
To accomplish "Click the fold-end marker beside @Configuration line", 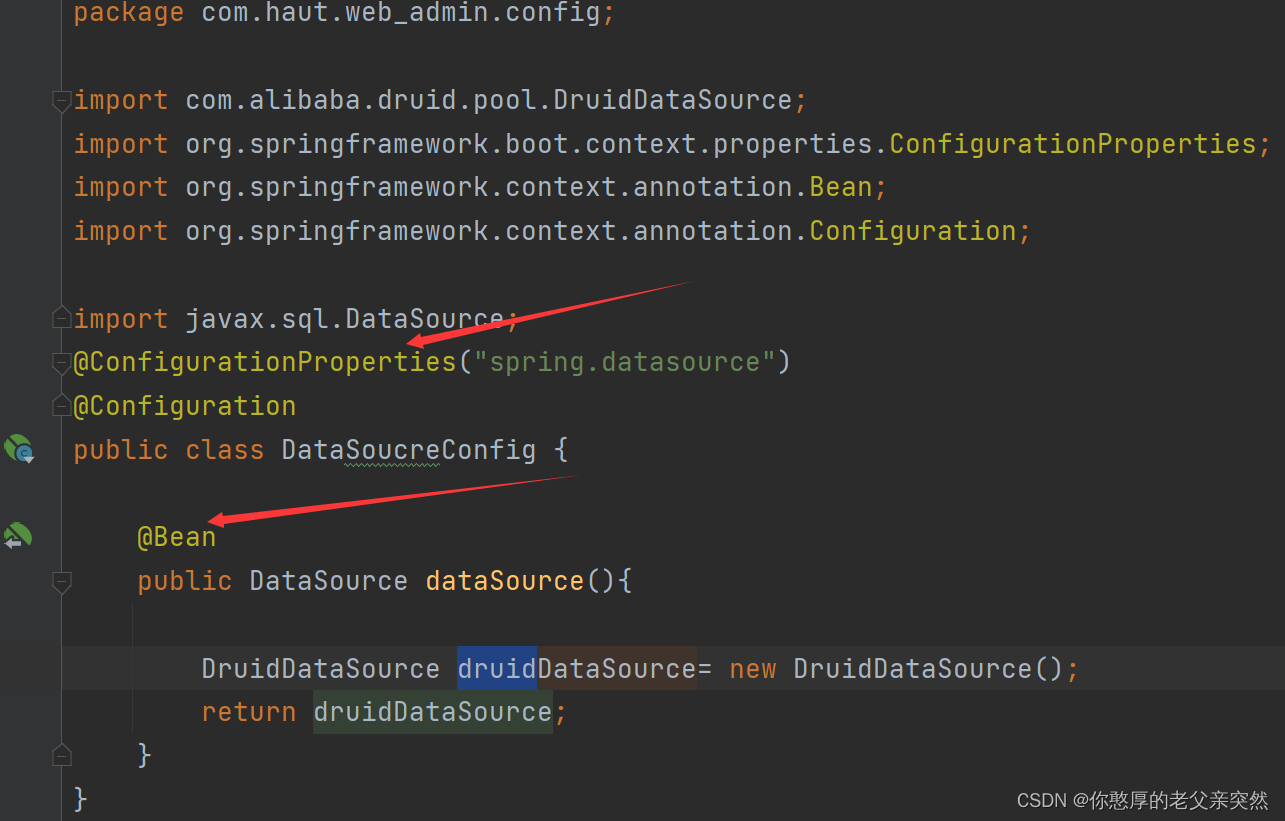I will 61,405.
